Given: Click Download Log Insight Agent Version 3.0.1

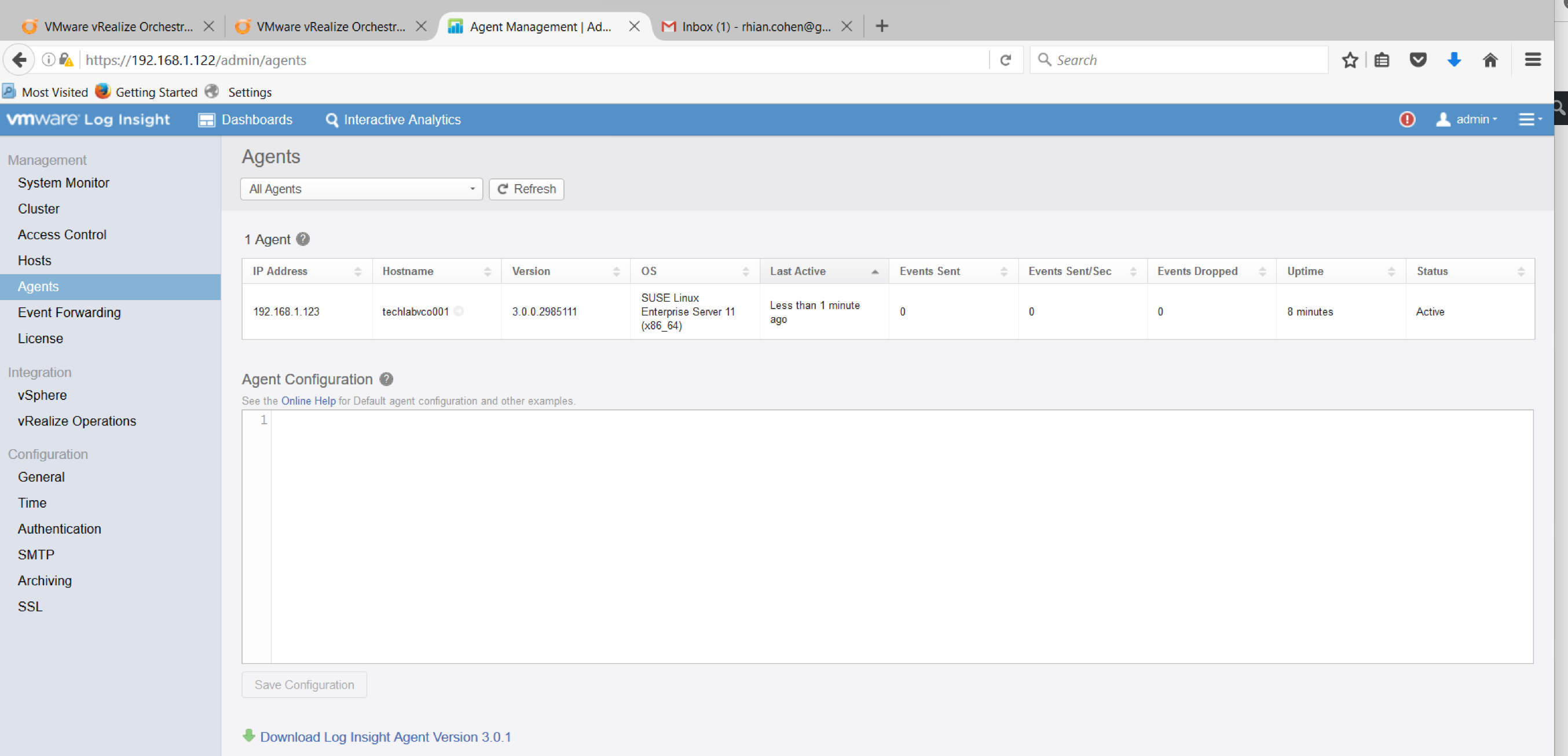Looking at the screenshot, I should (385, 736).
